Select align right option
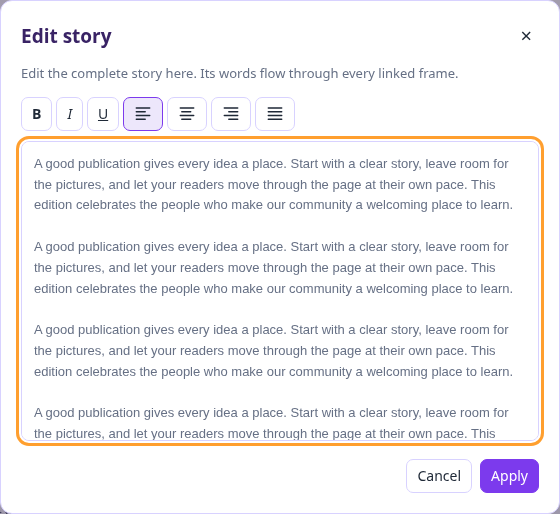560x514 pixels. [x=231, y=114]
